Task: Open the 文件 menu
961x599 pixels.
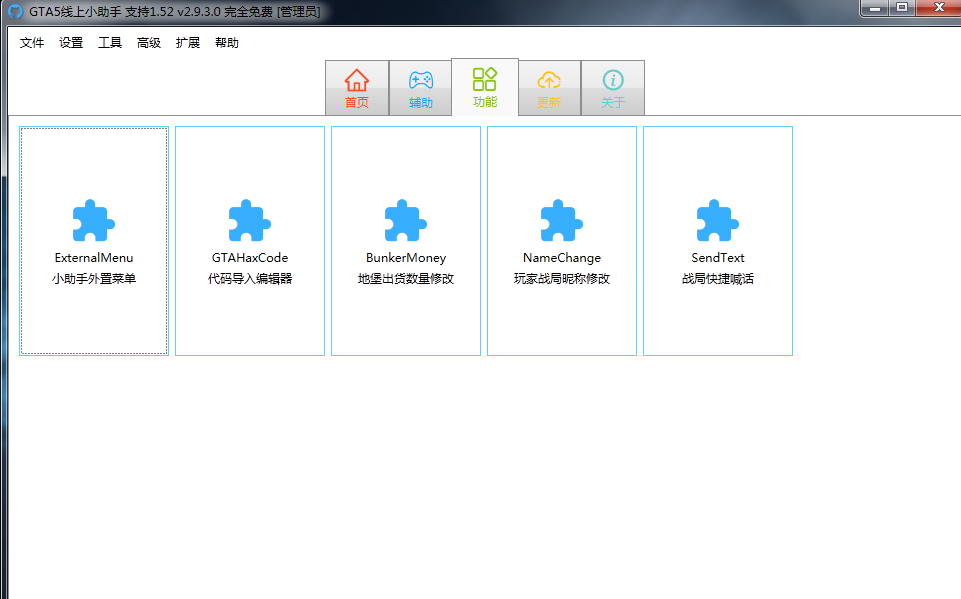Action: (x=32, y=43)
